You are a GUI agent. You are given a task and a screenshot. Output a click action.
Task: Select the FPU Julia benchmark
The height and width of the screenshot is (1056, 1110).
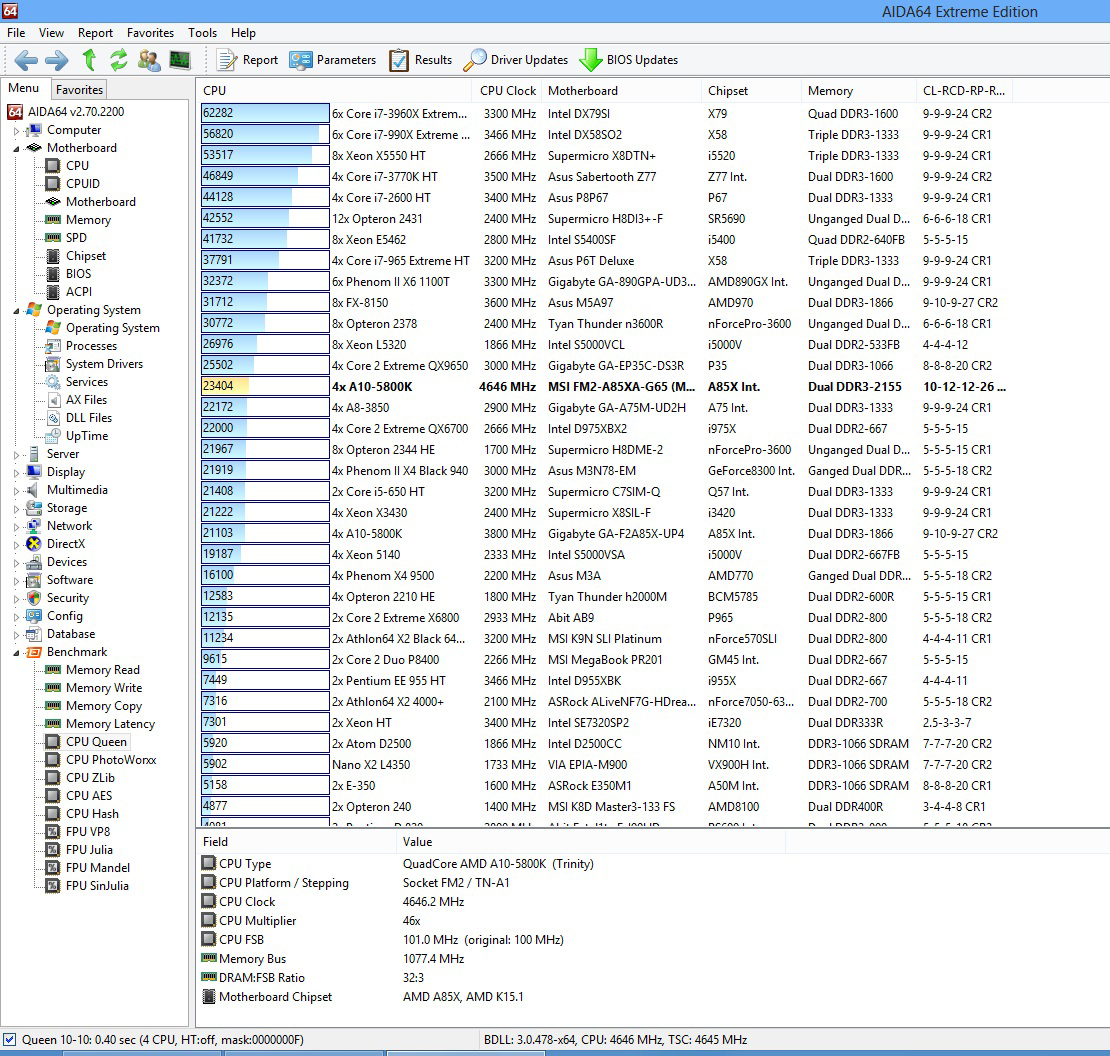click(89, 850)
